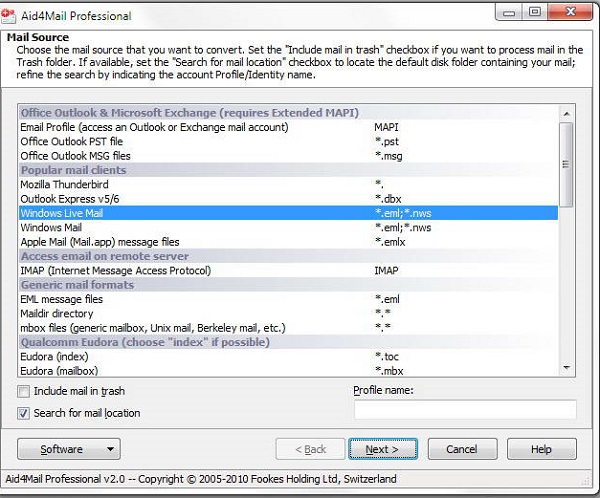Image resolution: width=600 pixels, height=498 pixels.
Task: Select the highlighted Windows Live Mail row
Action: coord(289,213)
